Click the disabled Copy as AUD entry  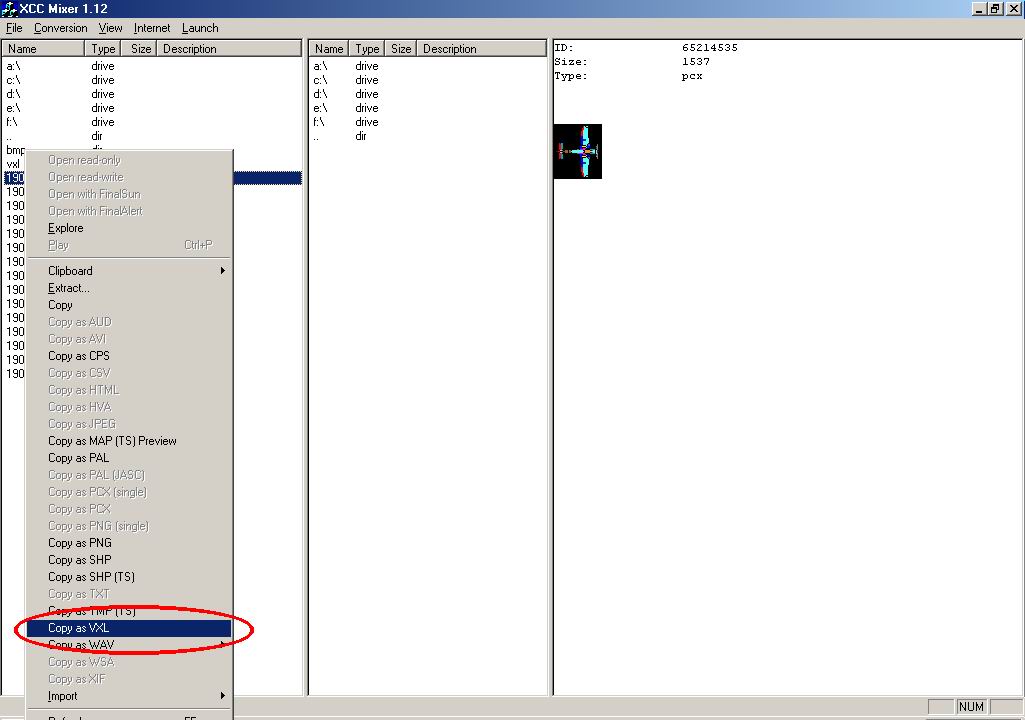[129, 322]
